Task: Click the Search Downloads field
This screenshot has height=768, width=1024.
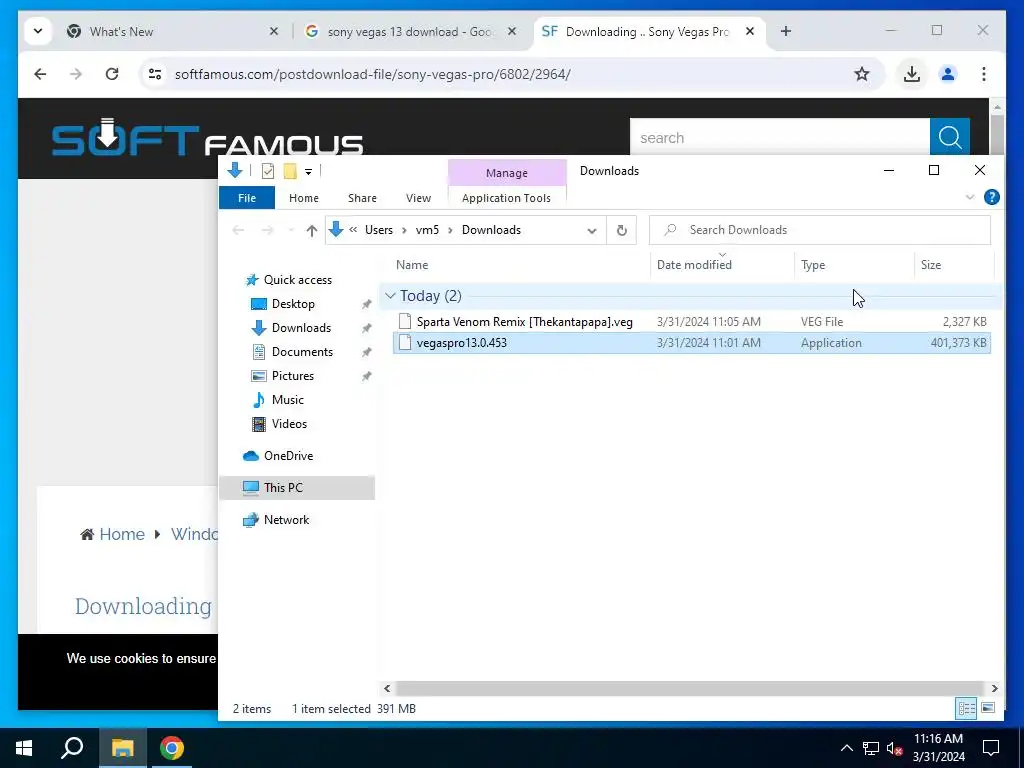Action: 820,230
